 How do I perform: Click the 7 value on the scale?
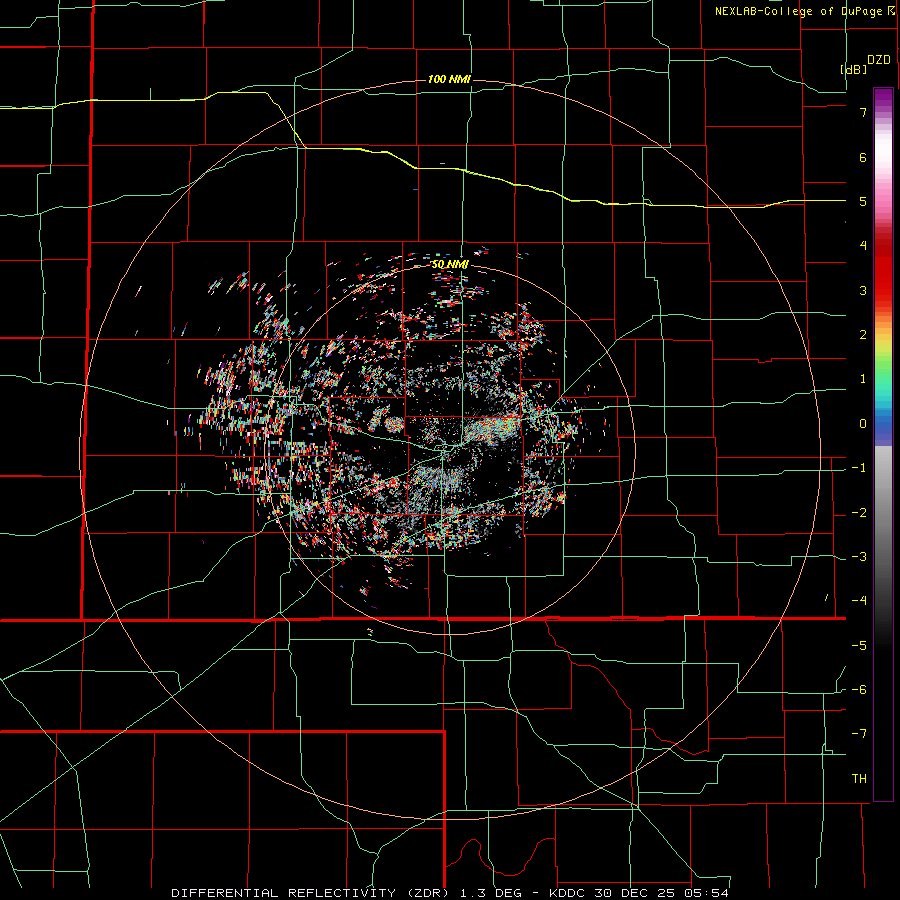coord(863,112)
